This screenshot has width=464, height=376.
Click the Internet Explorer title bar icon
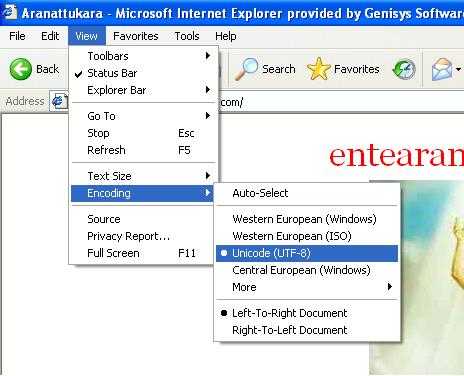pyautogui.click(x=9, y=12)
